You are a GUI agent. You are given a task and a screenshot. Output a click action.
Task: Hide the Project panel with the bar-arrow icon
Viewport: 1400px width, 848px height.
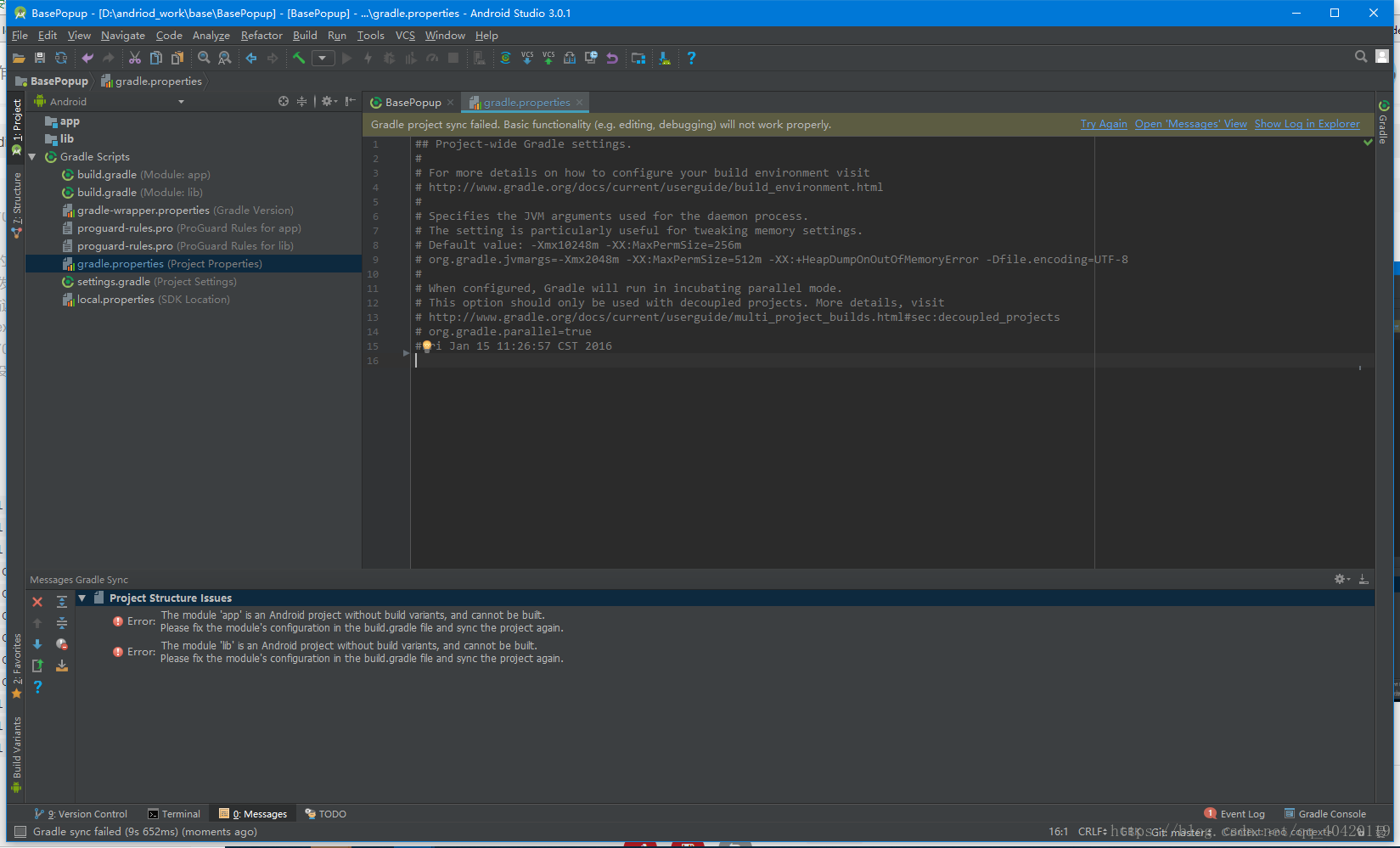click(x=351, y=101)
